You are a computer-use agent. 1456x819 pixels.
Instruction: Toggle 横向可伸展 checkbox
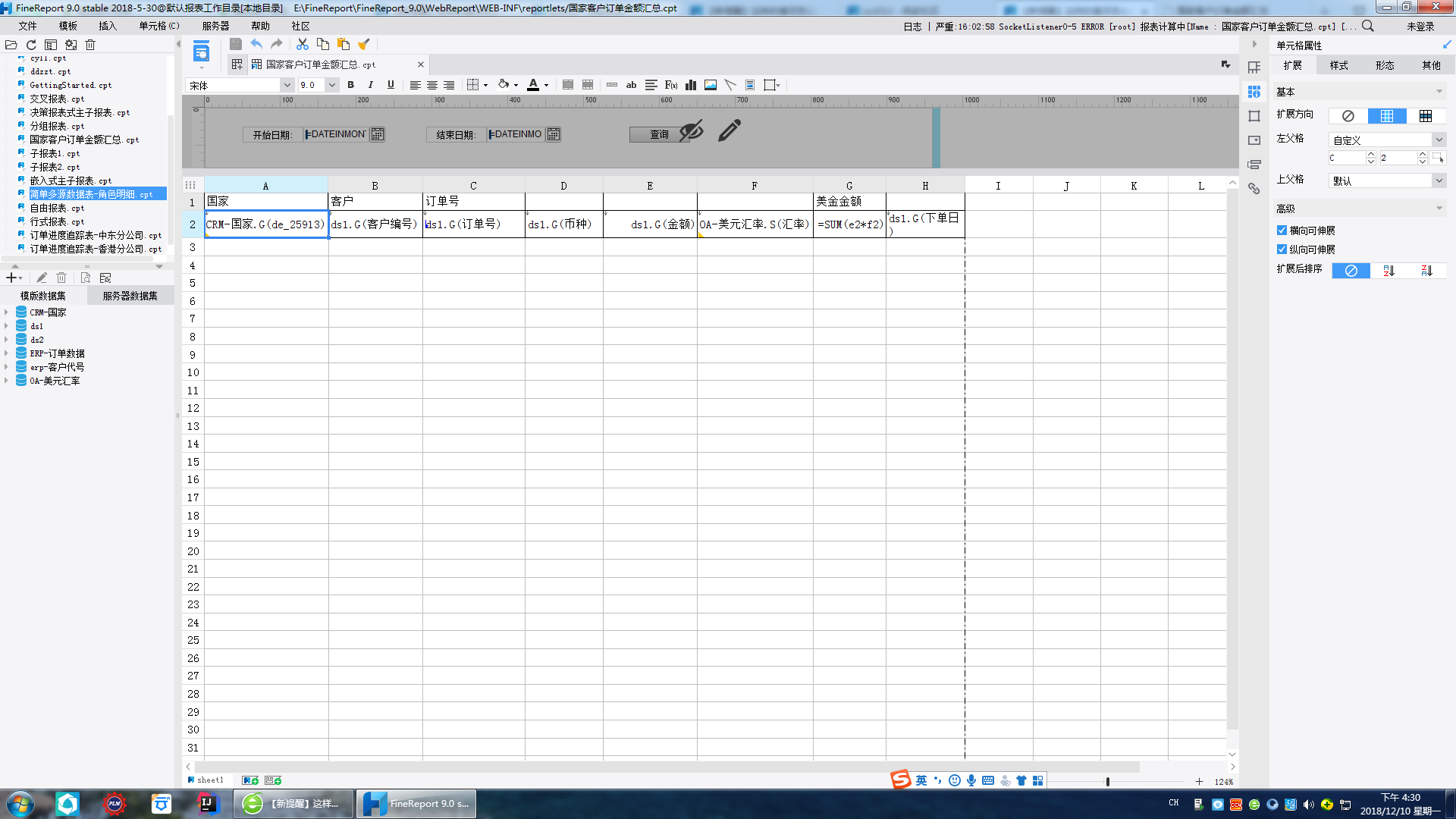[x=1282, y=231]
